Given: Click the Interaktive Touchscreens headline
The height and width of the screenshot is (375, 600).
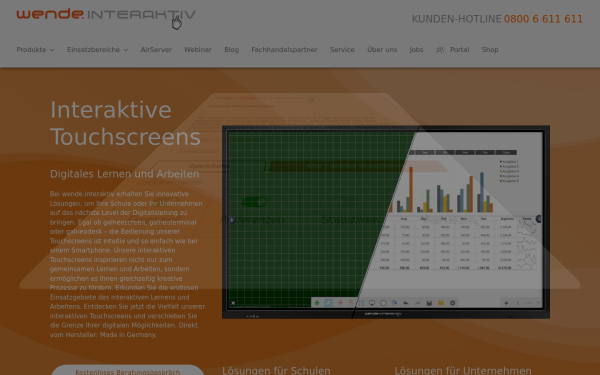Looking at the screenshot, I should (126, 123).
